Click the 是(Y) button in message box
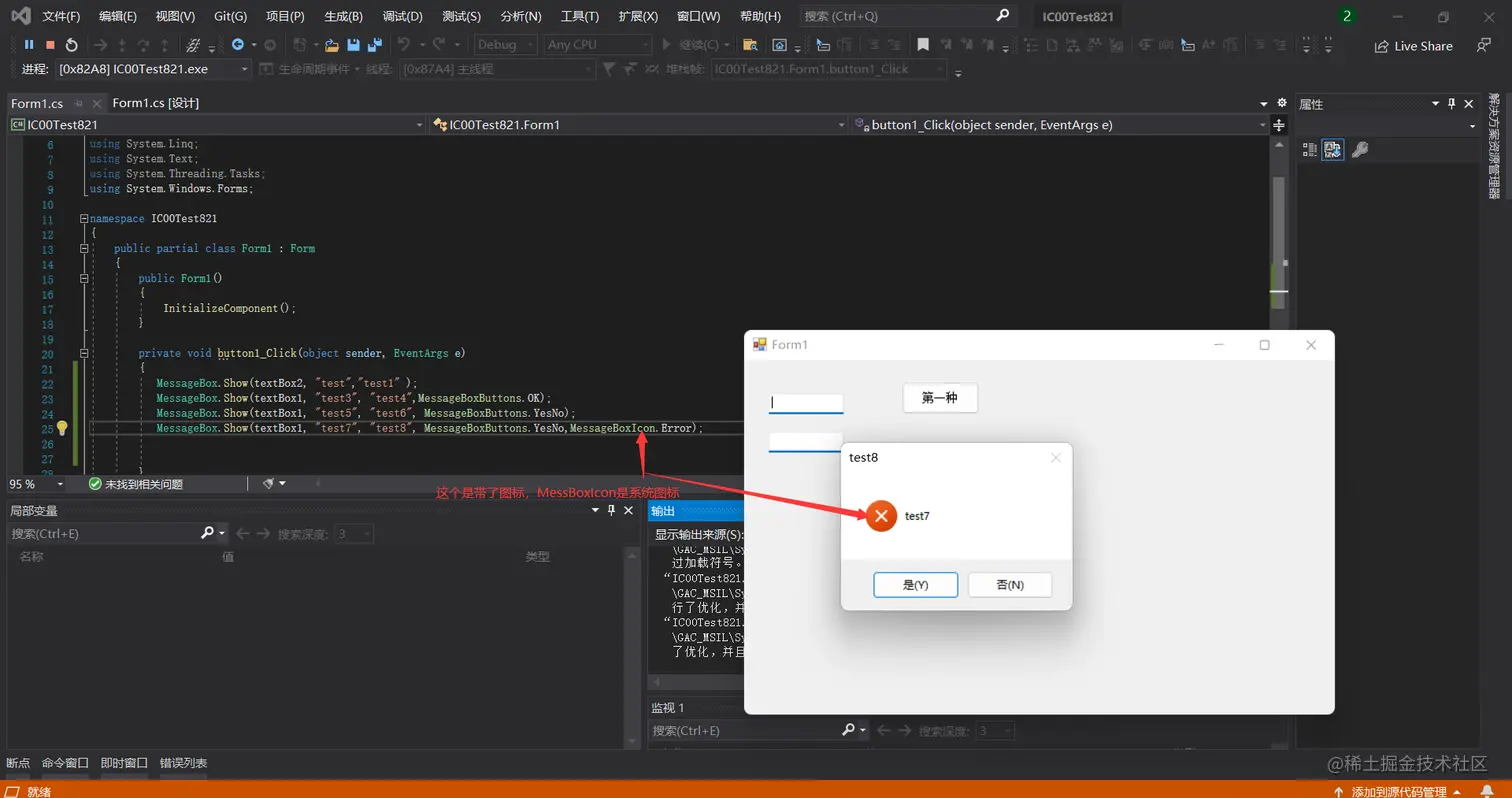 [x=915, y=585]
